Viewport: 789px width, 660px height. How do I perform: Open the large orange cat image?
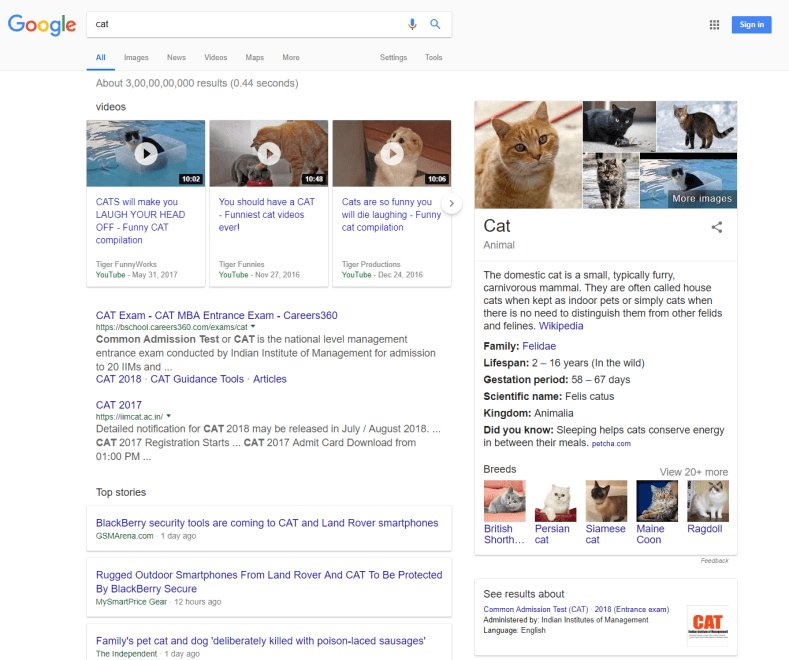pos(528,154)
